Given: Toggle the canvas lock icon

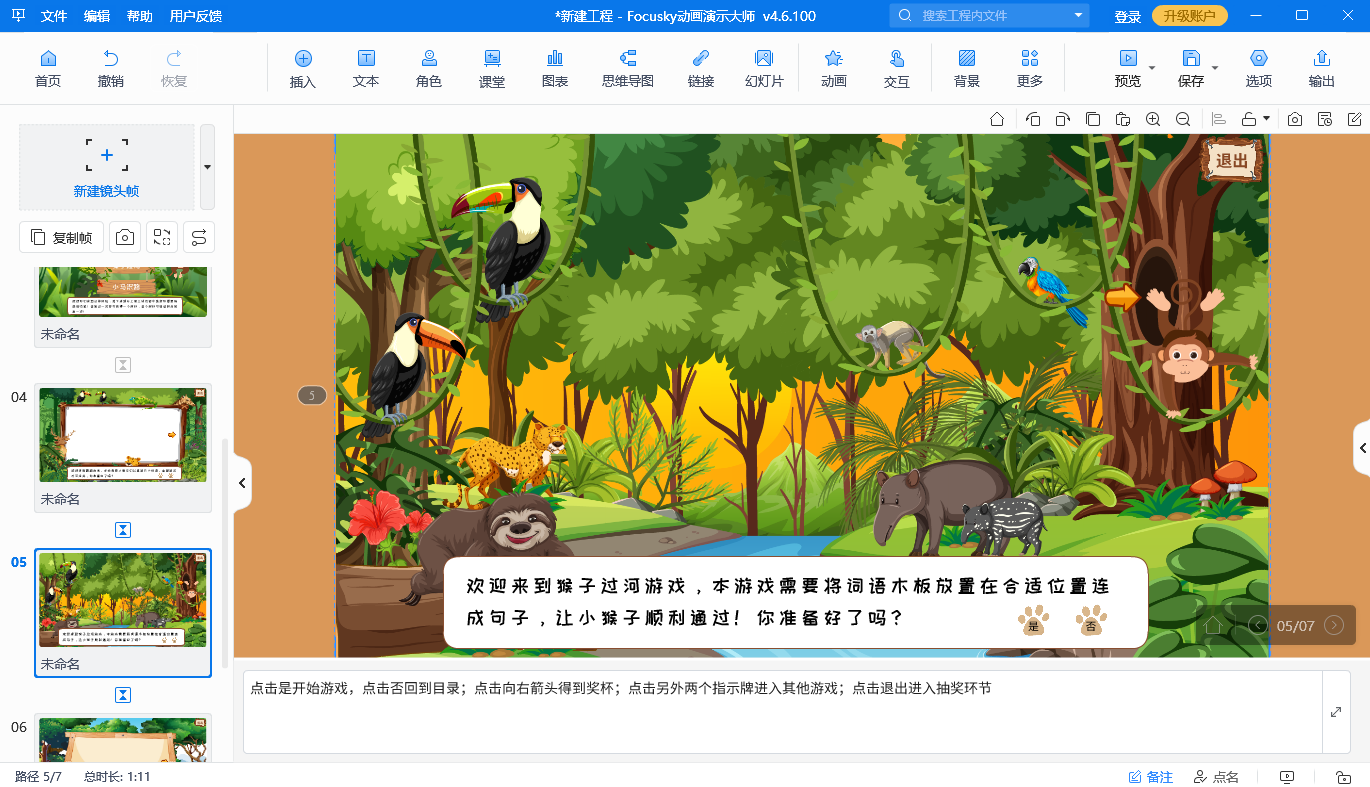Looking at the screenshot, I should click(1249, 119).
